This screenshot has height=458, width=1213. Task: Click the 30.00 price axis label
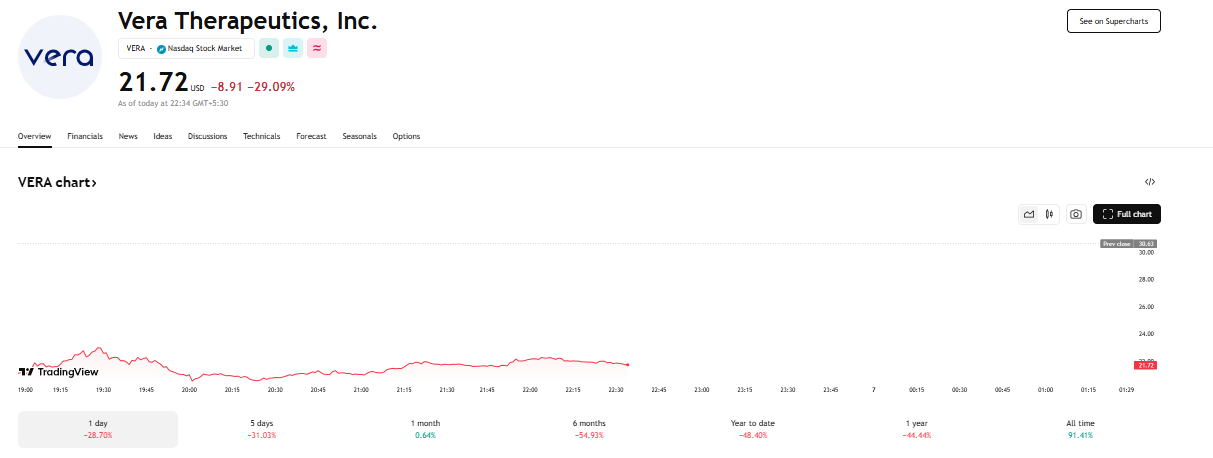(1146, 252)
